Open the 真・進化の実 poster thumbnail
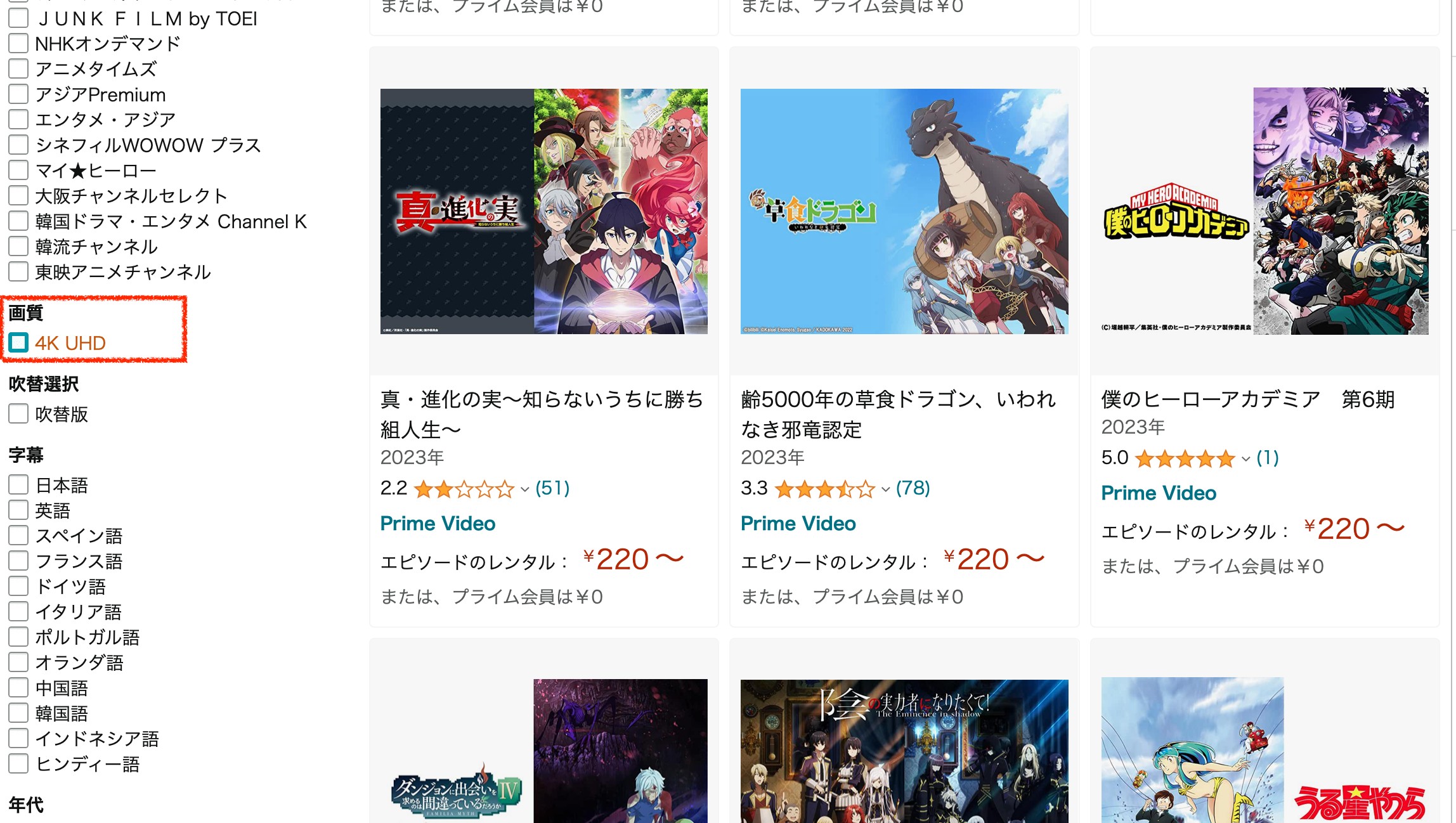This screenshot has width=1456, height=823. [x=544, y=211]
